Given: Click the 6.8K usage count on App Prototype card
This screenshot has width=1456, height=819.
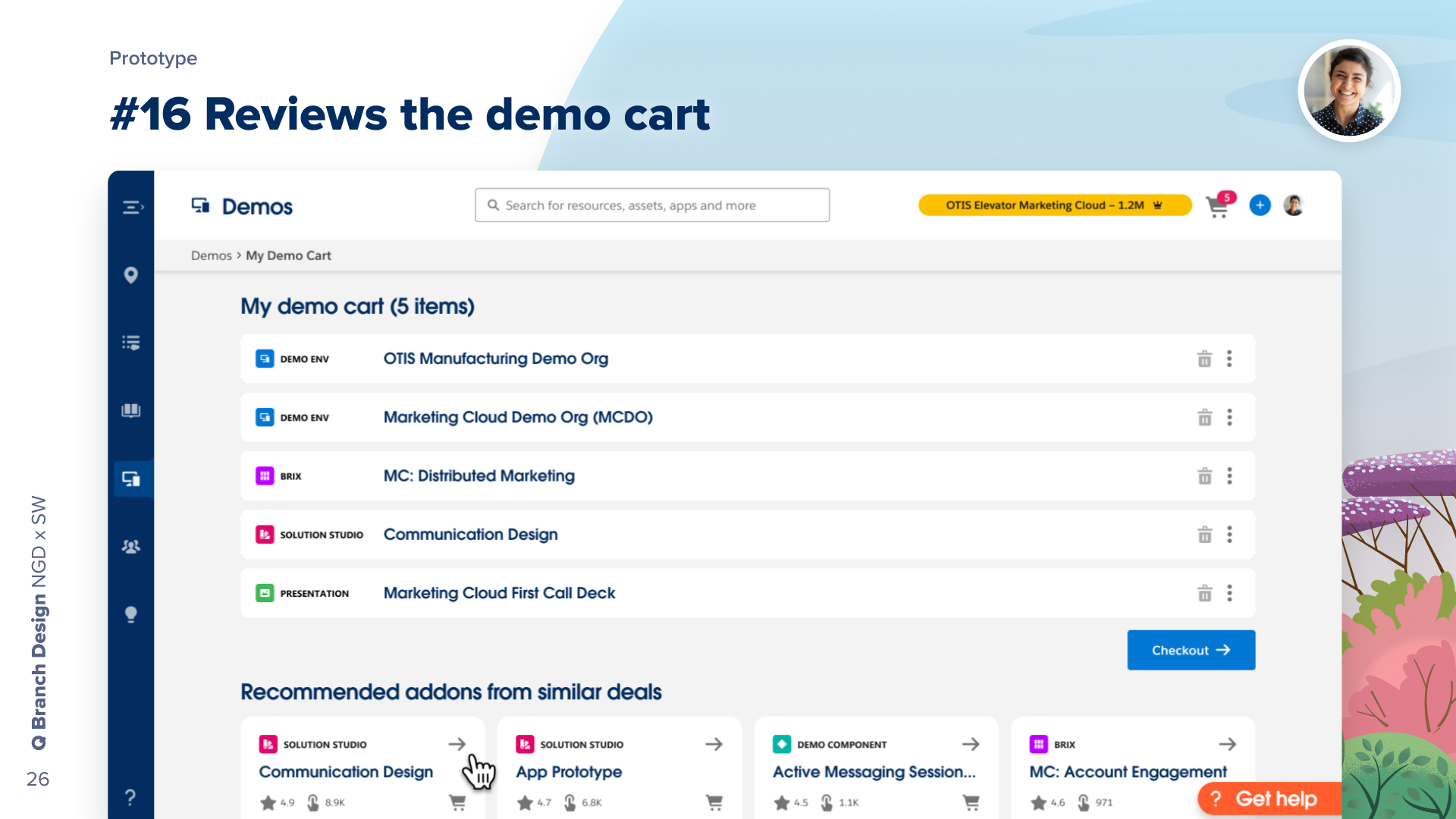Looking at the screenshot, I should pyautogui.click(x=583, y=802).
